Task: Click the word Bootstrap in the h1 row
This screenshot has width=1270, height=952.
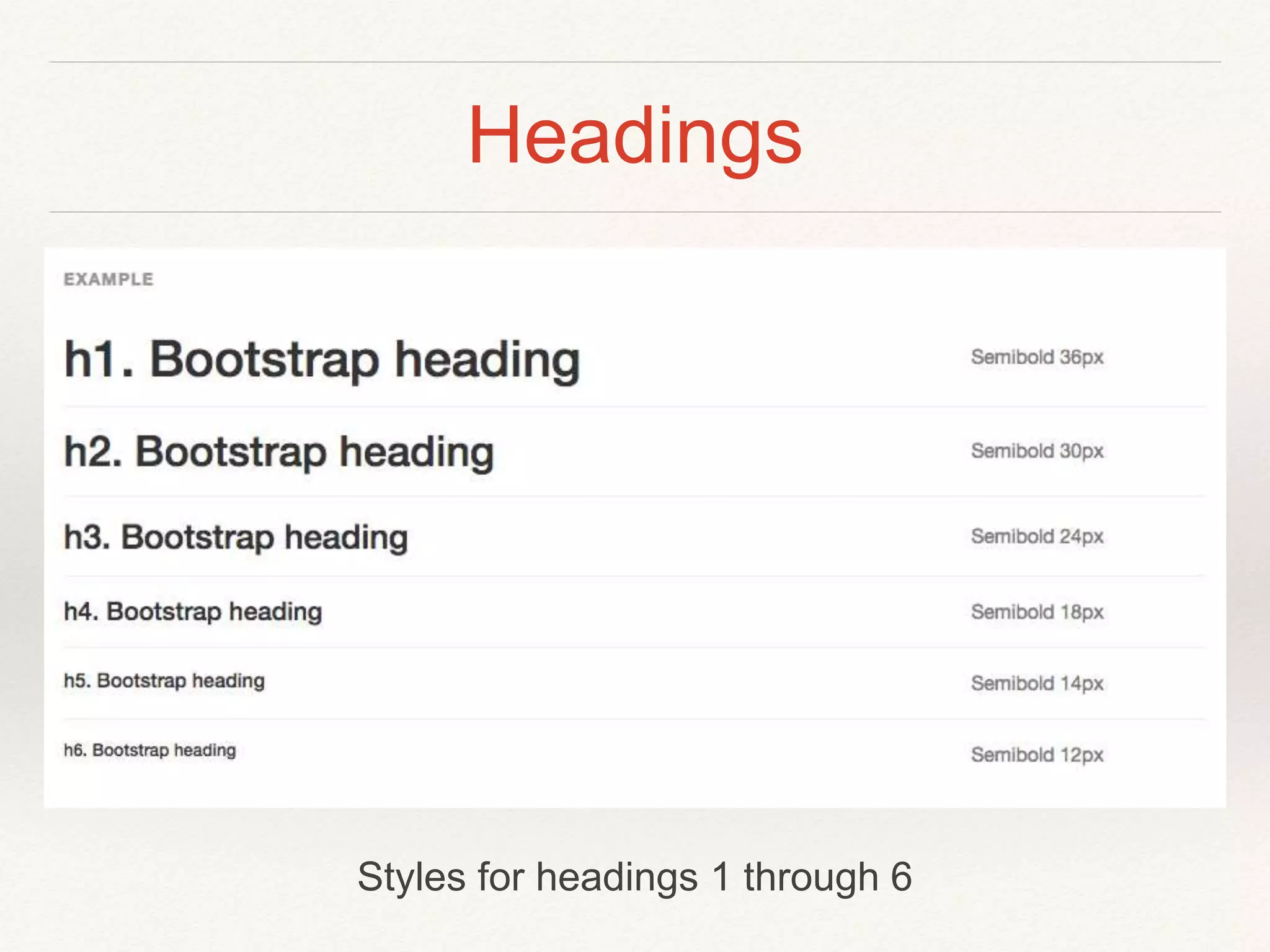Action: click(x=264, y=360)
